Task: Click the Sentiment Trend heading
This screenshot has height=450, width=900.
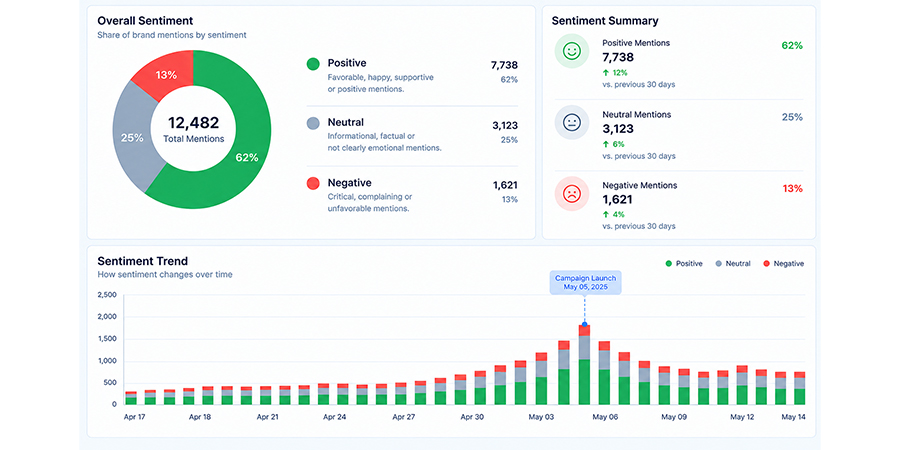Action: [x=142, y=261]
